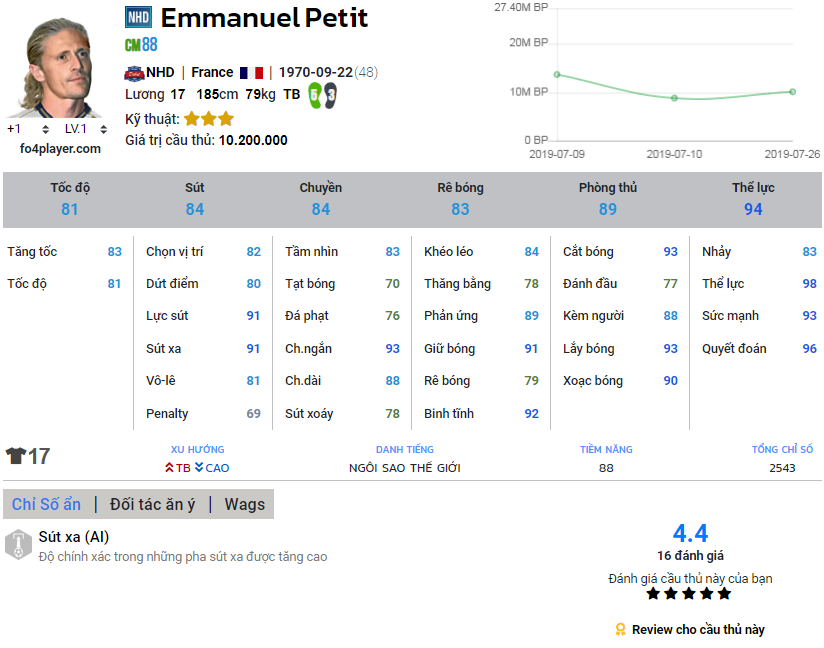
Task: Rate the player one star
Action: pyautogui.click(x=653, y=594)
